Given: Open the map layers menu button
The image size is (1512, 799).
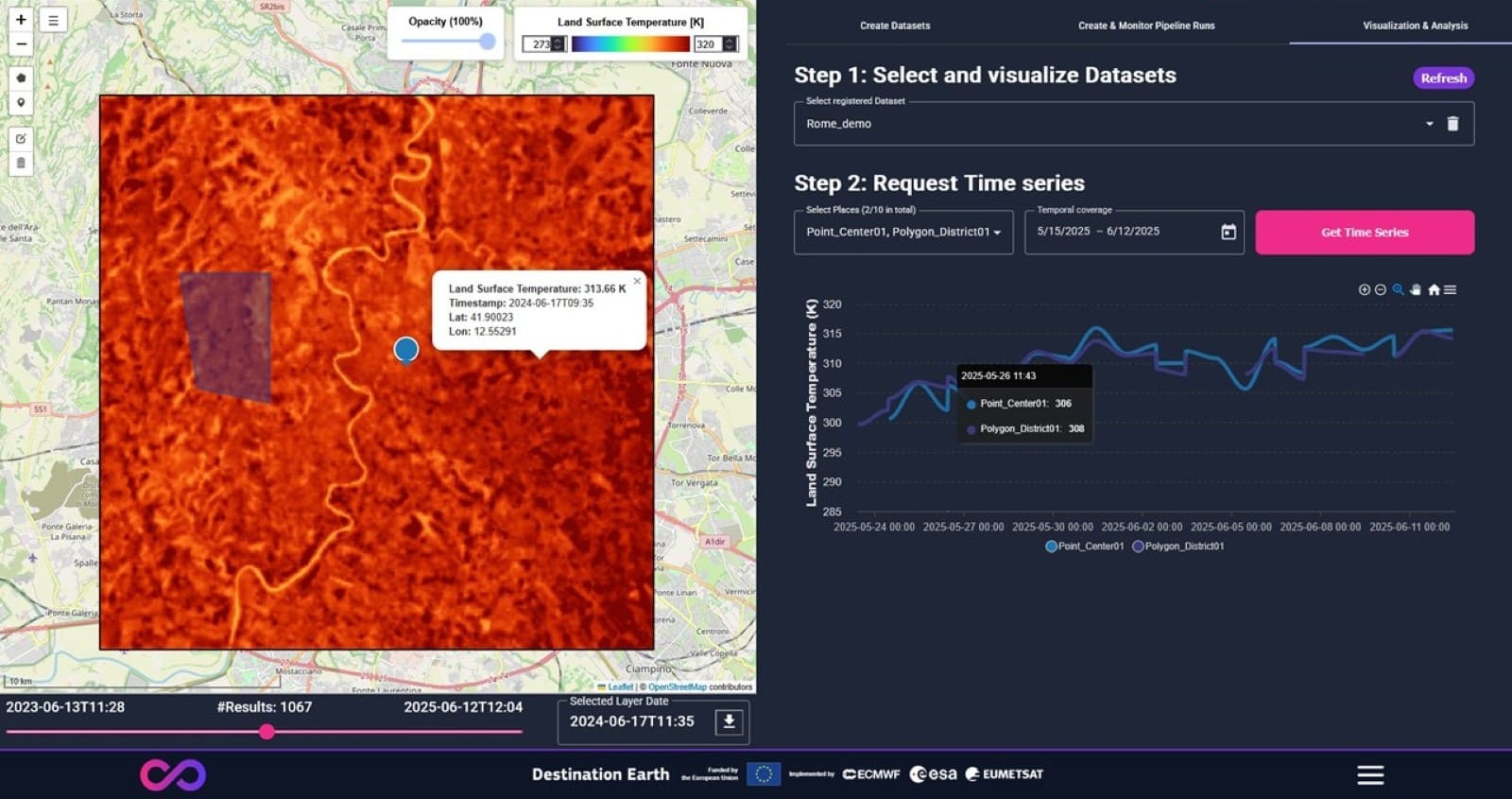Looking at the screenshot, I should [53, 20].
